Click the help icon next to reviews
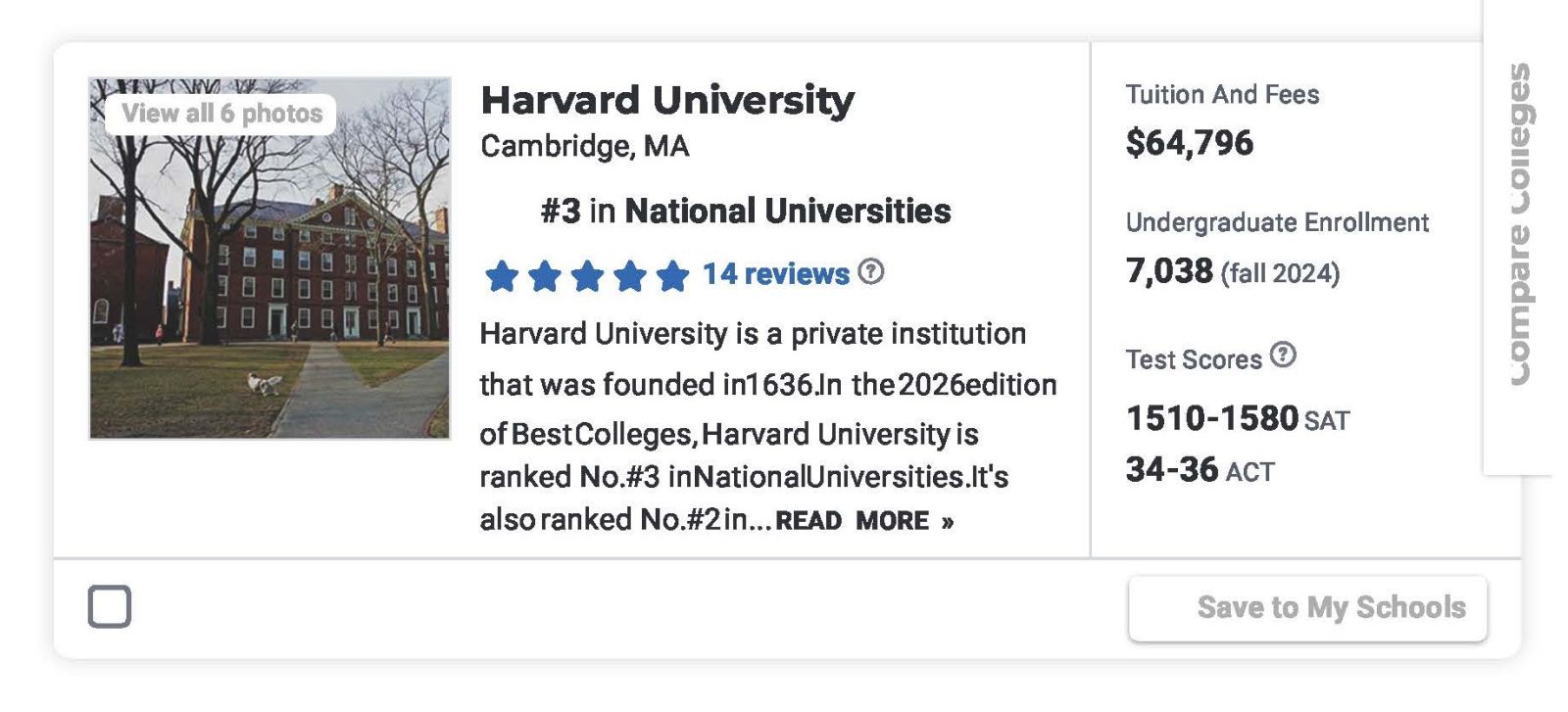This screenshot has width=1568, height=712. [x=870, y=272]
